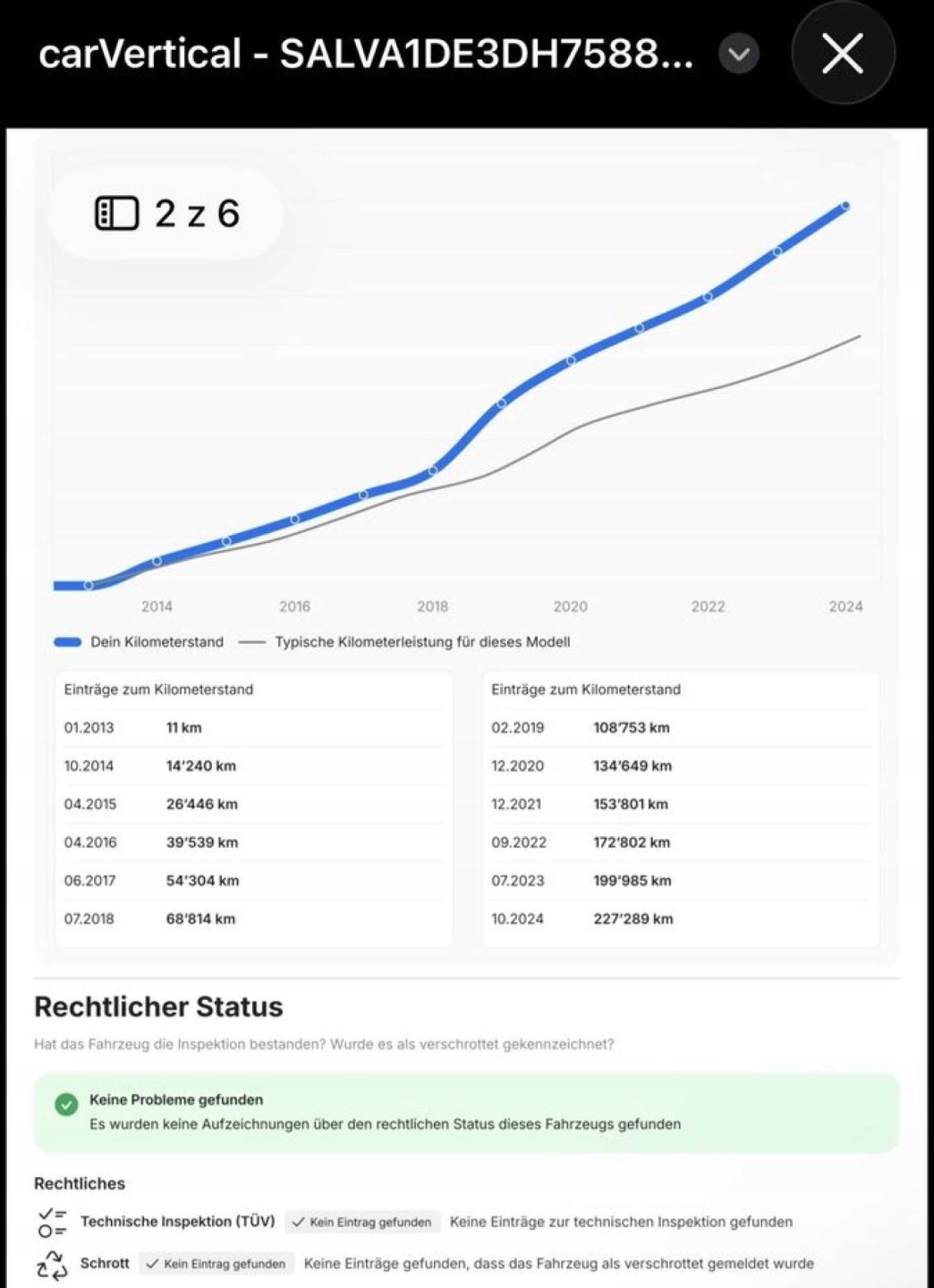Select the last data point on mileage graph
Screen dimensions: 934x1288
point(845,207)
